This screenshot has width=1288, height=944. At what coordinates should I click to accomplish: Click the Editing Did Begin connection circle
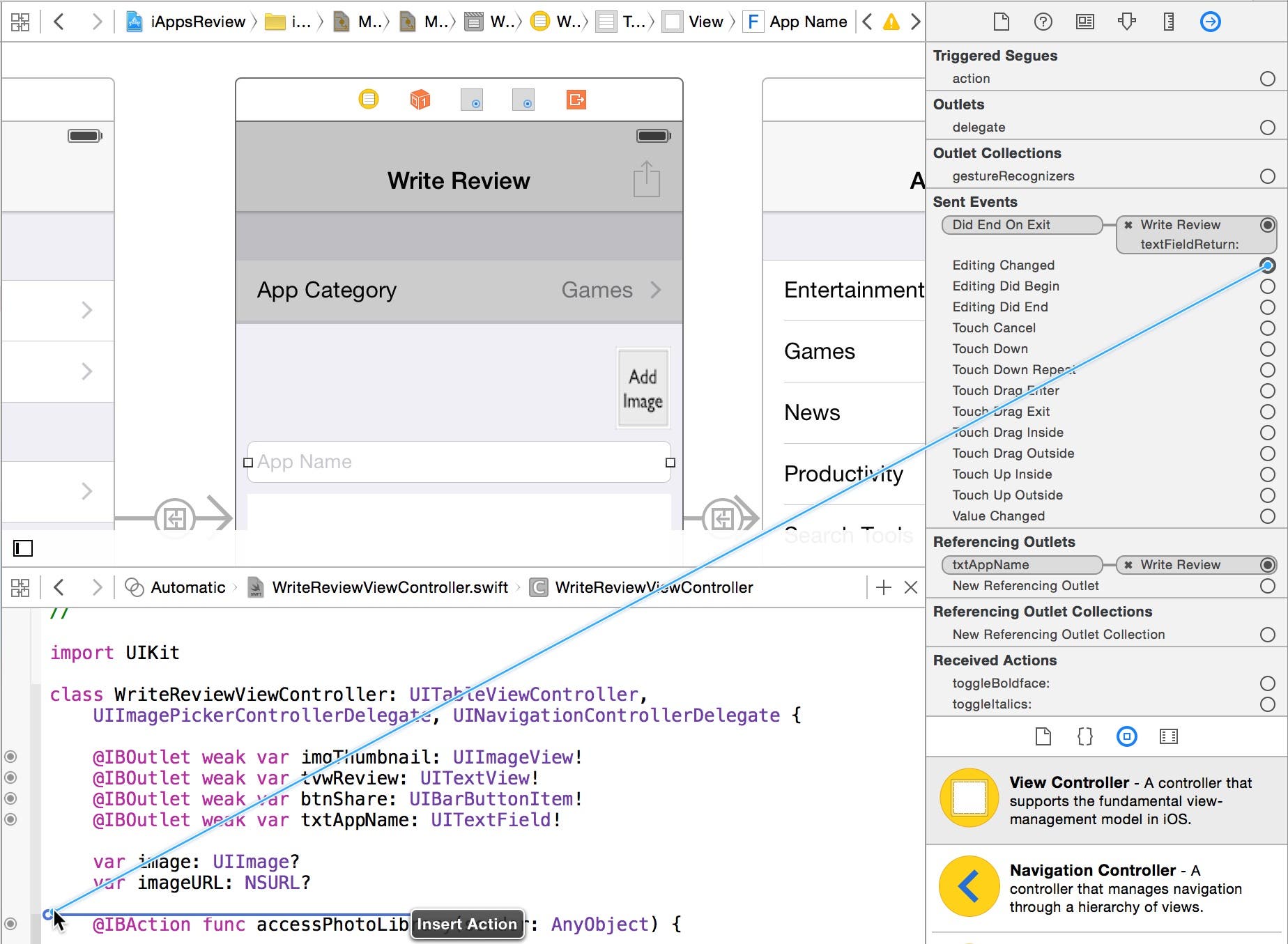[x=1268, y=286]
